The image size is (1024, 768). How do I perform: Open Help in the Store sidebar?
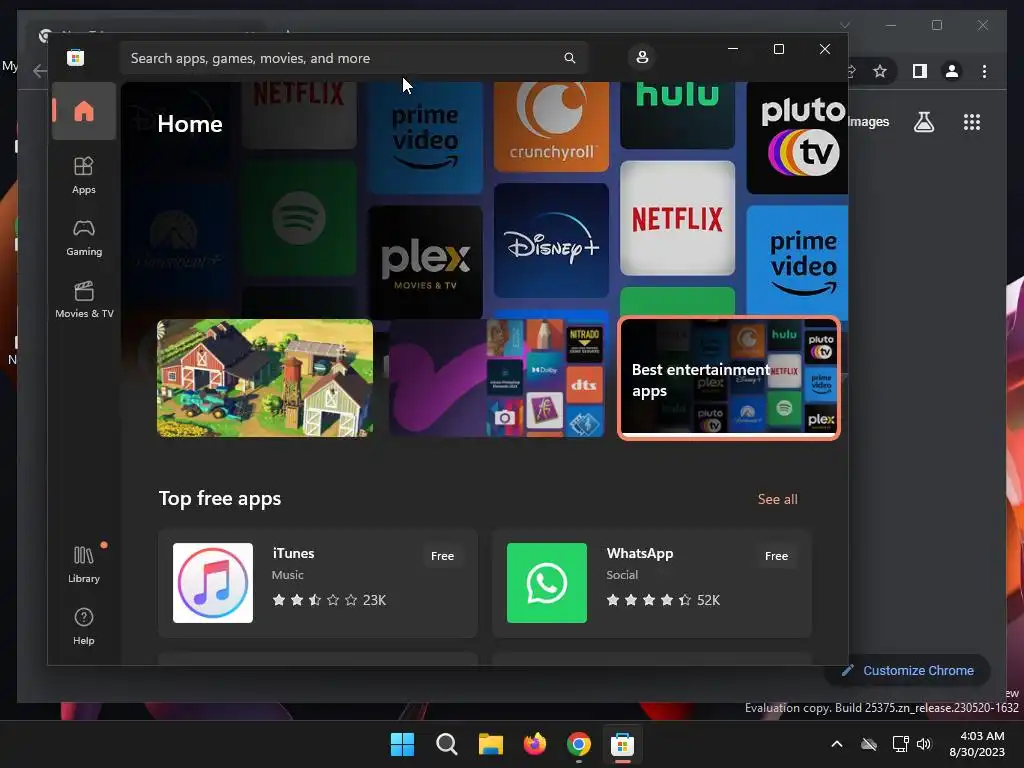point(84,626)
